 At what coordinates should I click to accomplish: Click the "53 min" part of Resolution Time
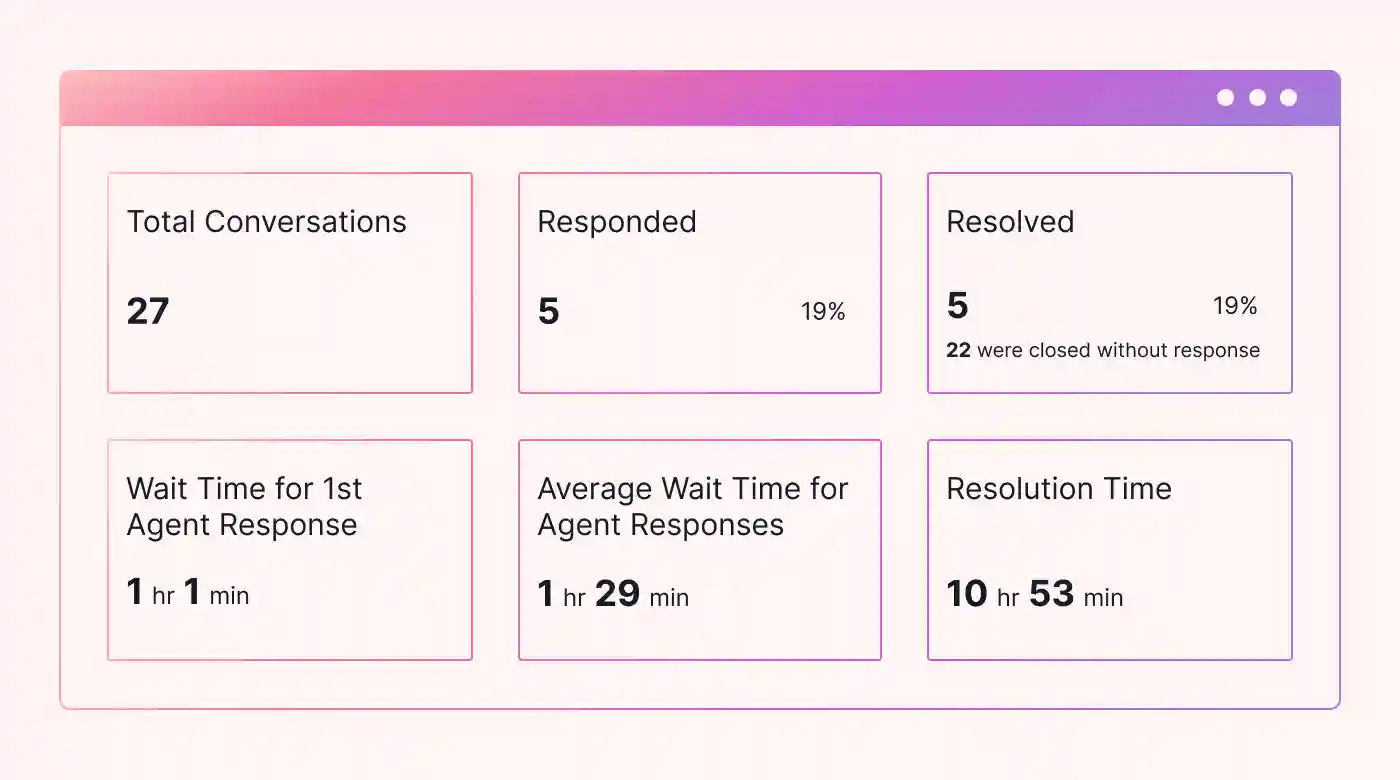[x=1075, y=595]
